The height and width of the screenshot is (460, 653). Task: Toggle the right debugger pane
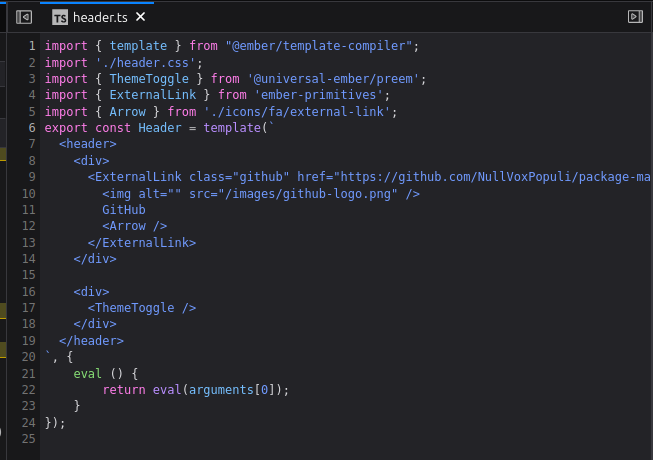click(x=635, y=17)
